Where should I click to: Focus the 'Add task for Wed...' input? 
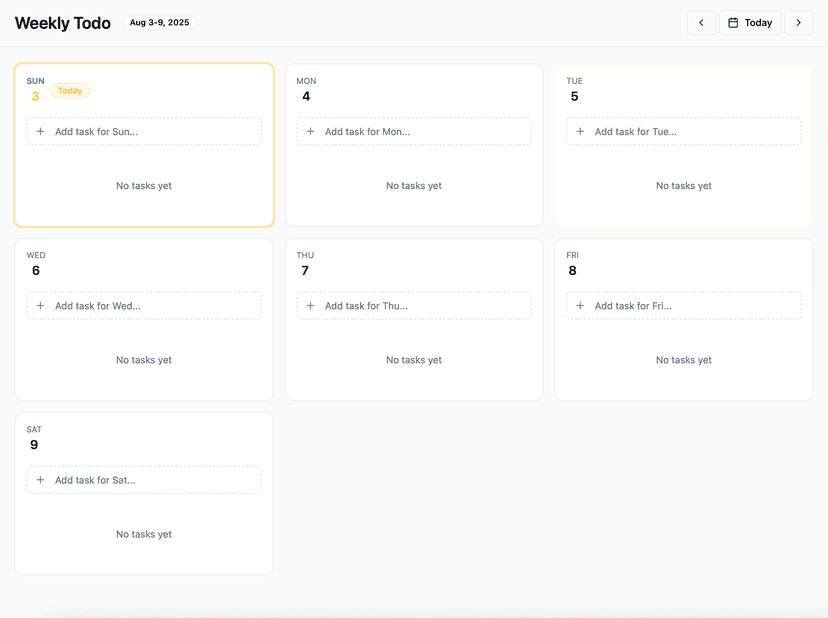click(x=144, y=306)
